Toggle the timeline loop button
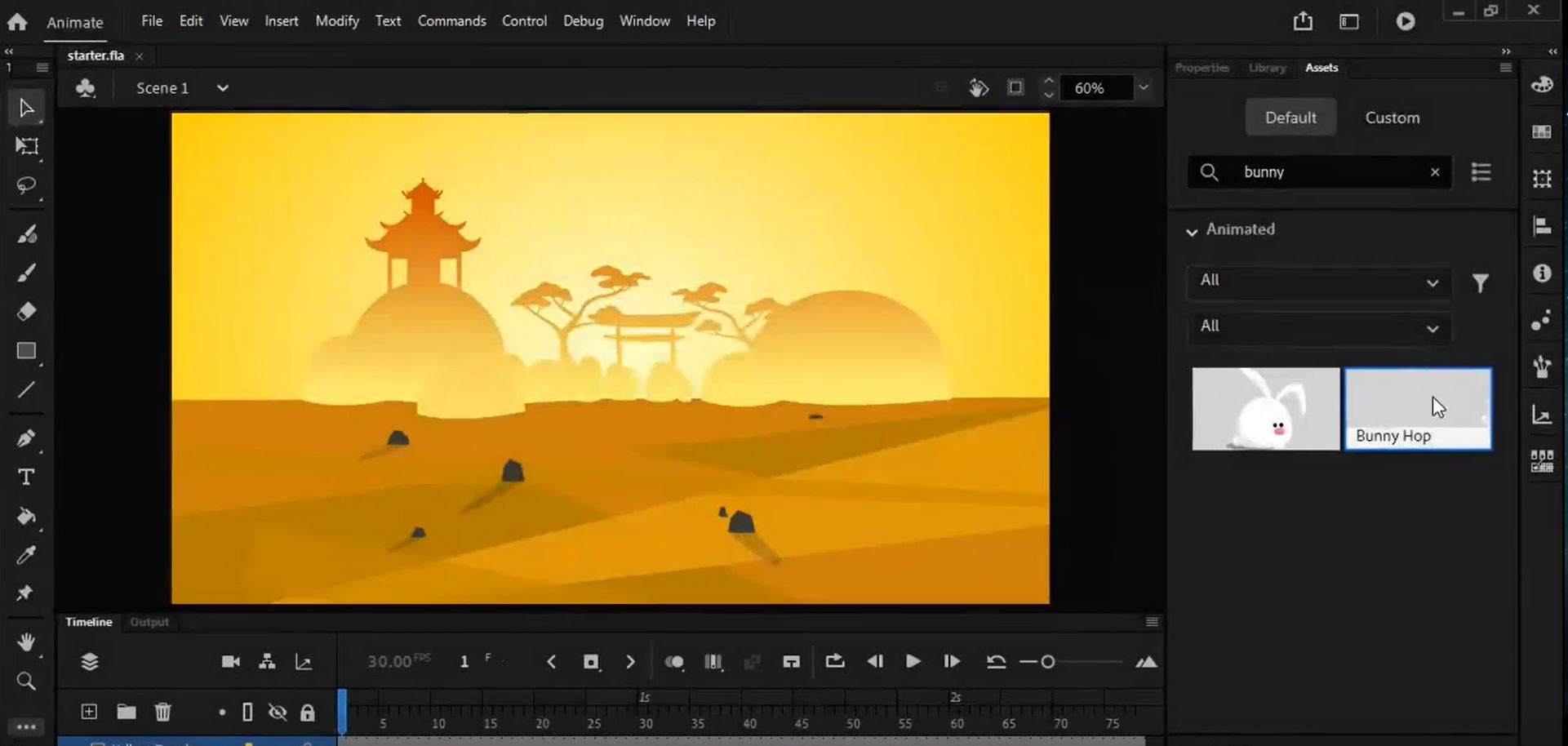1568x746 pixels. 834,662
